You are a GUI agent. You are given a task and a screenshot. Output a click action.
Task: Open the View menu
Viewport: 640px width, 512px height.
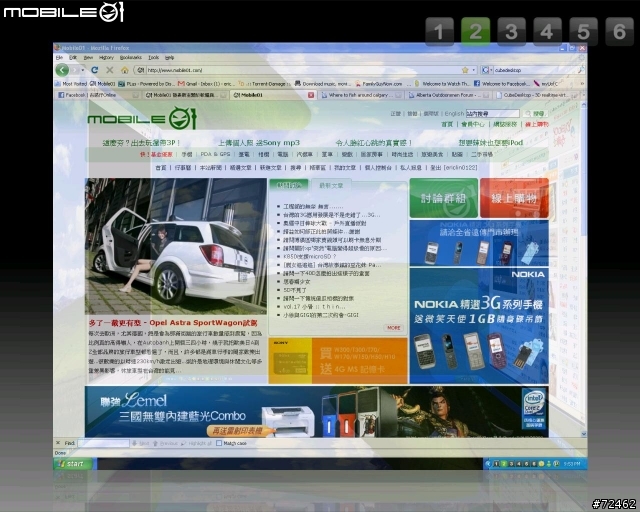[88, 58]
